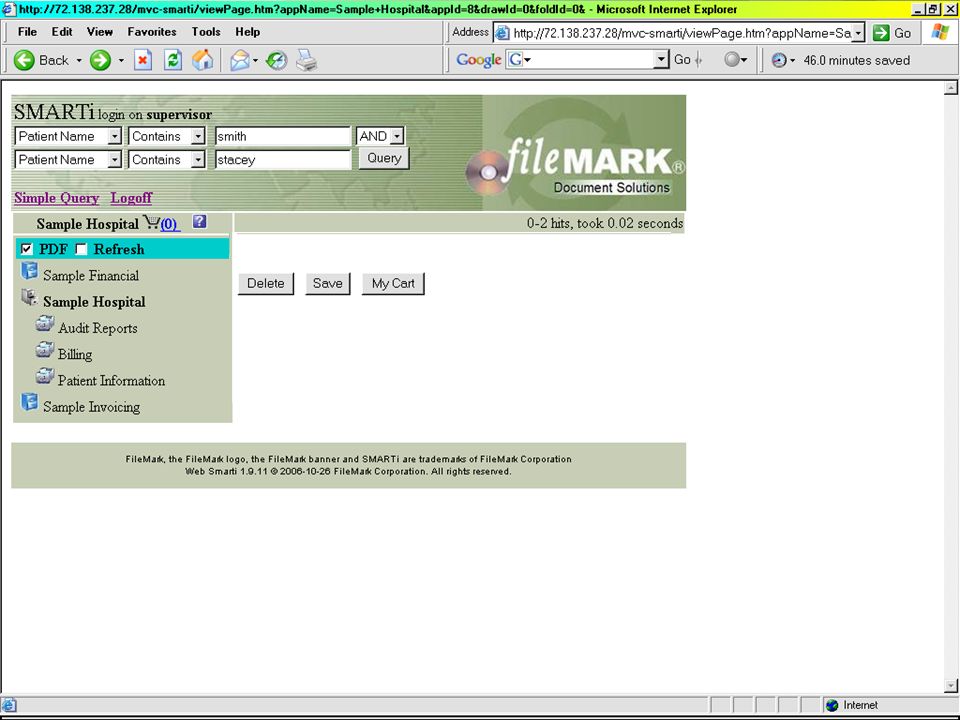Click the minutes saved clock icon

pyautogui.click(x=779, y=60)
